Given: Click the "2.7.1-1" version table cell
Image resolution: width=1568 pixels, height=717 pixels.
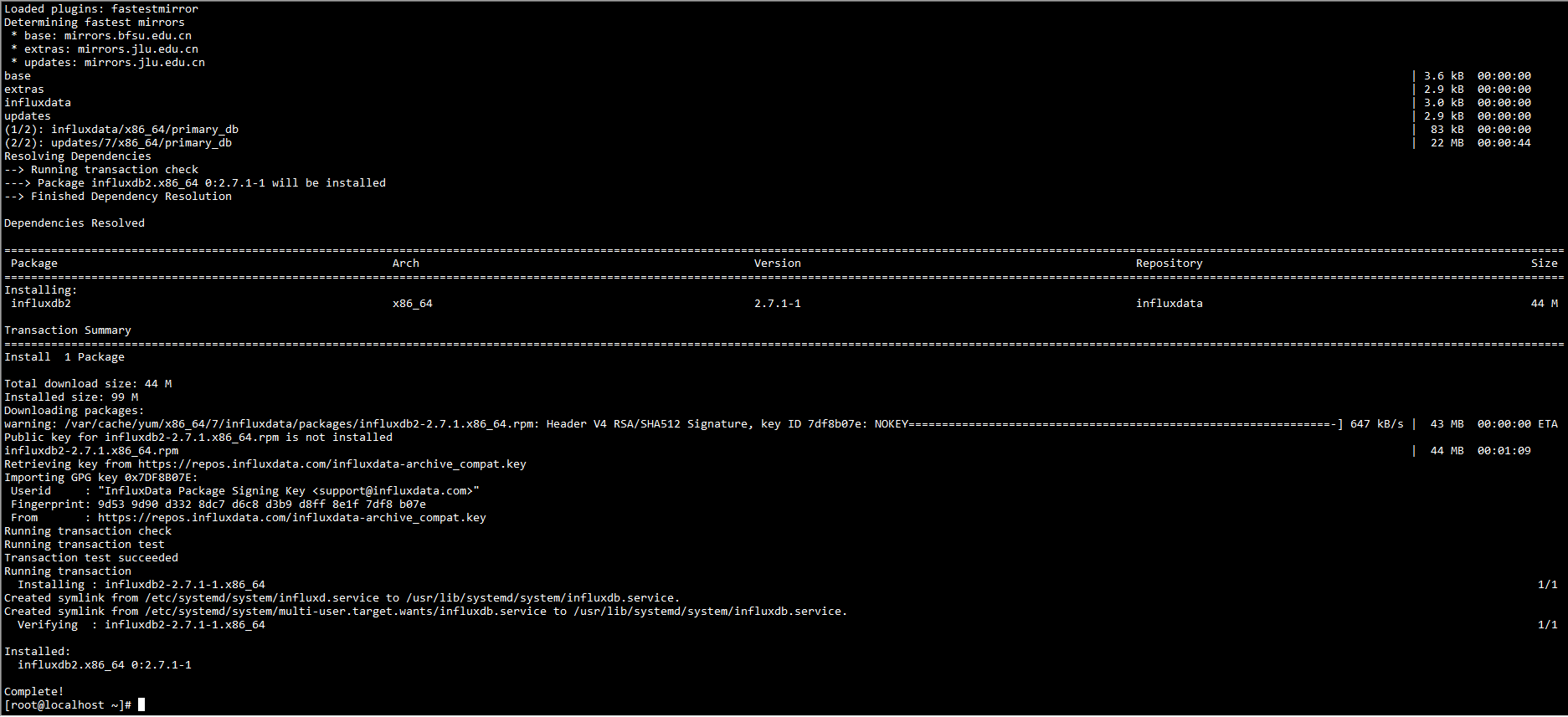Looking at the screenshot, I should point(778,304).
